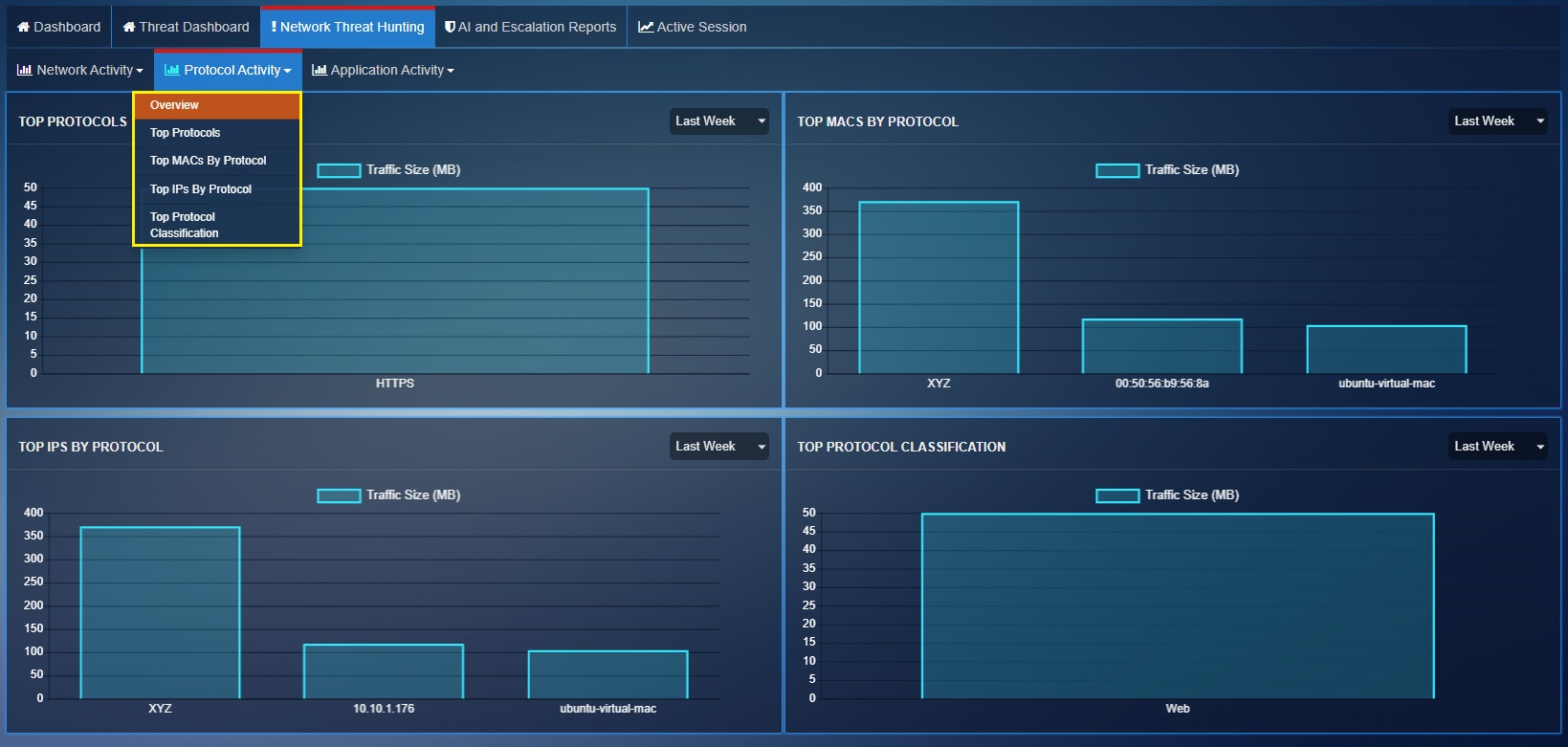Click the home icon beside Dashboard
Screen dimensions: 1568x747
coord(24,27)
